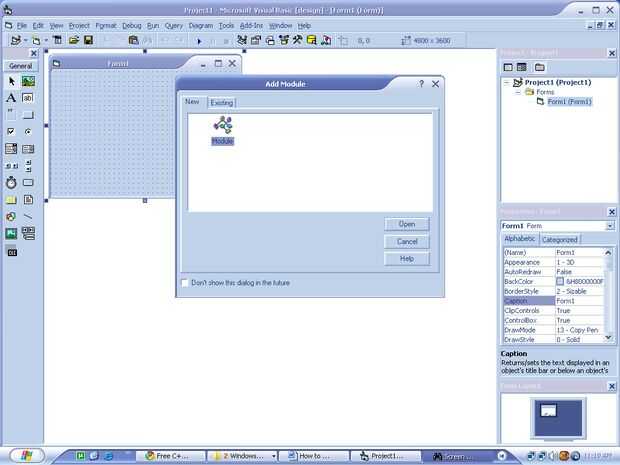Click the Paste toolbar icon
This screenshot has width=620, height=465.
pos(133,40)
